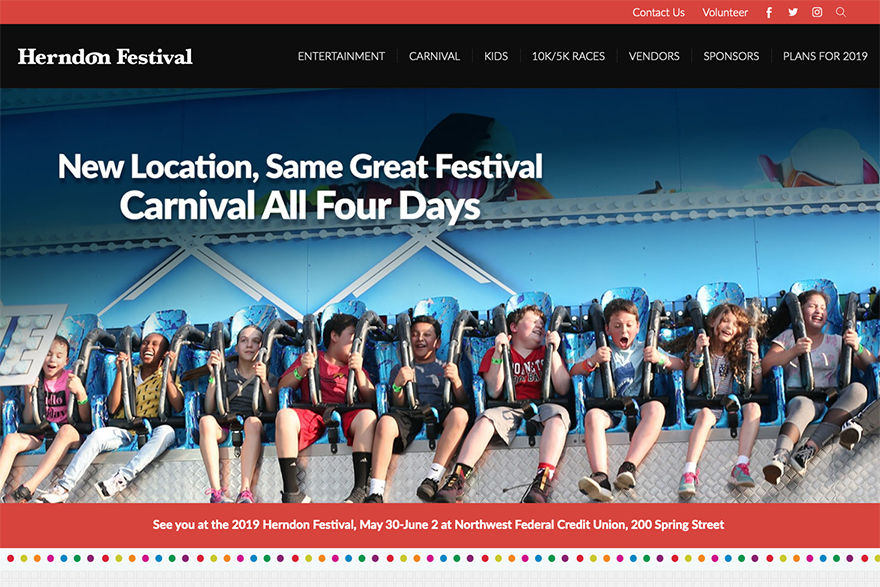
Task: Open the Instagram icon link
Action: tap(817, 12)
